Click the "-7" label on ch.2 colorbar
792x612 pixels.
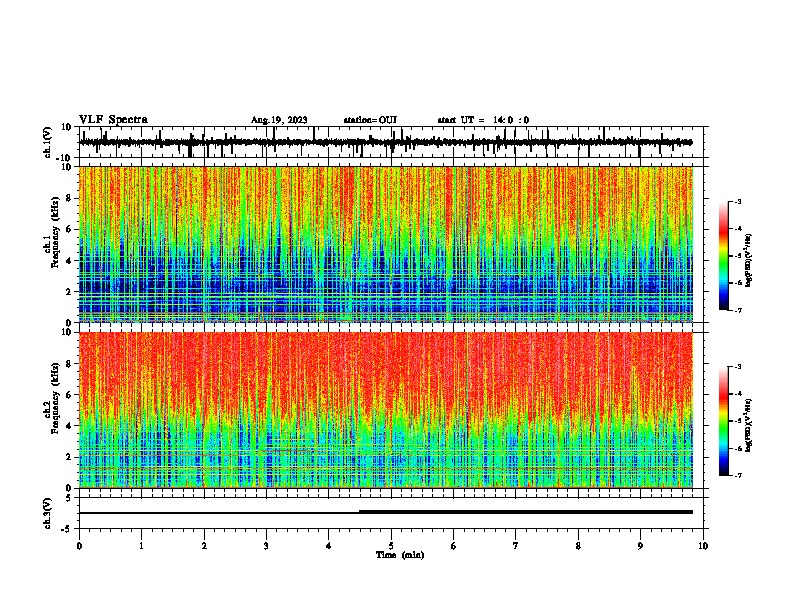click(738, 475)
